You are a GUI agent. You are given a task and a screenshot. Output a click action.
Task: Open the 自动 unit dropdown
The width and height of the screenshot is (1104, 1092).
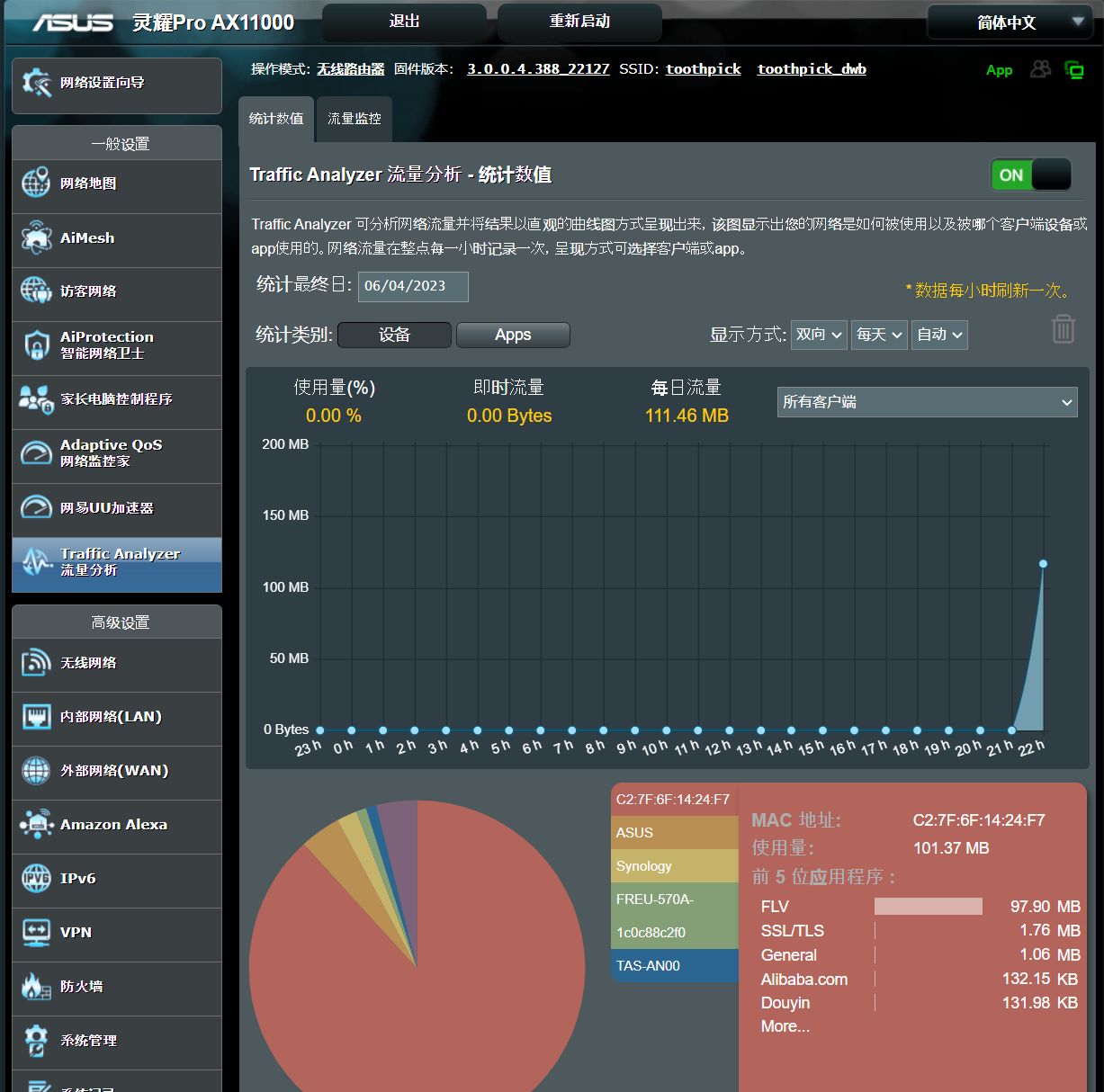click(939, 335)
